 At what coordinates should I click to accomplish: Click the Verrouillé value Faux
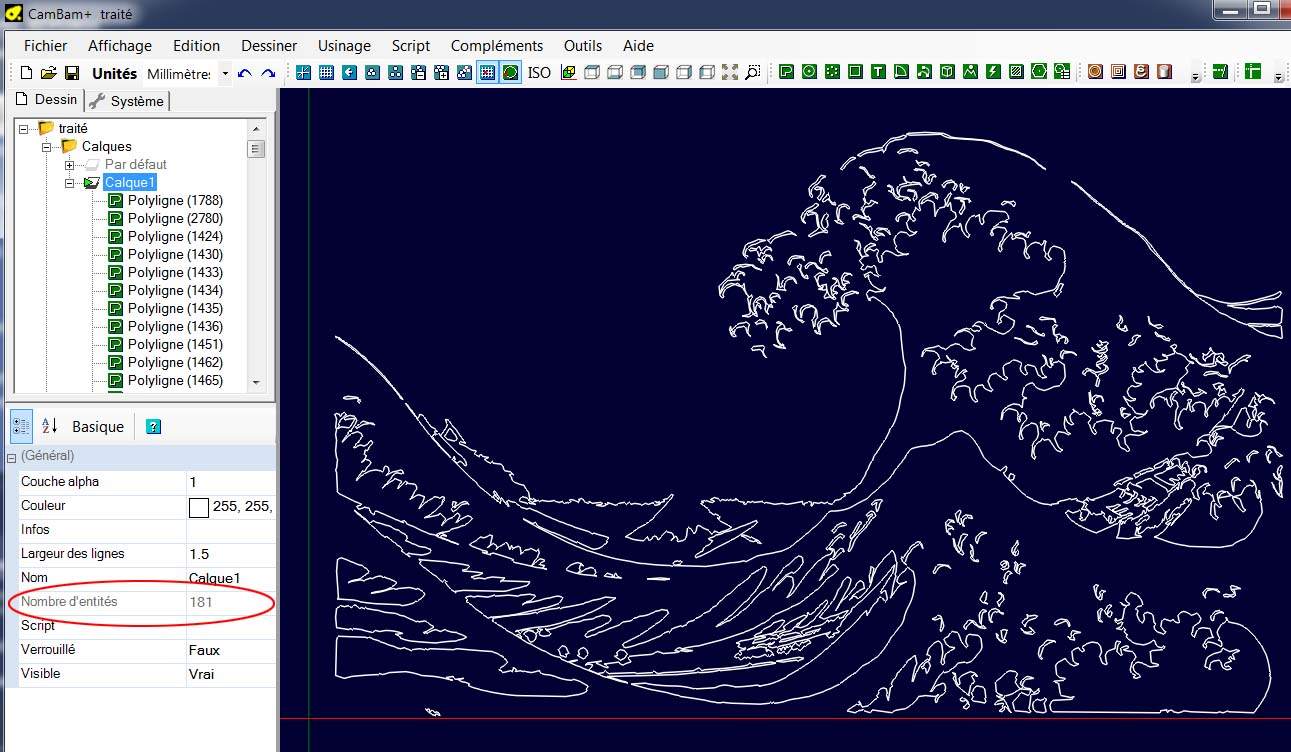[230, 650]
